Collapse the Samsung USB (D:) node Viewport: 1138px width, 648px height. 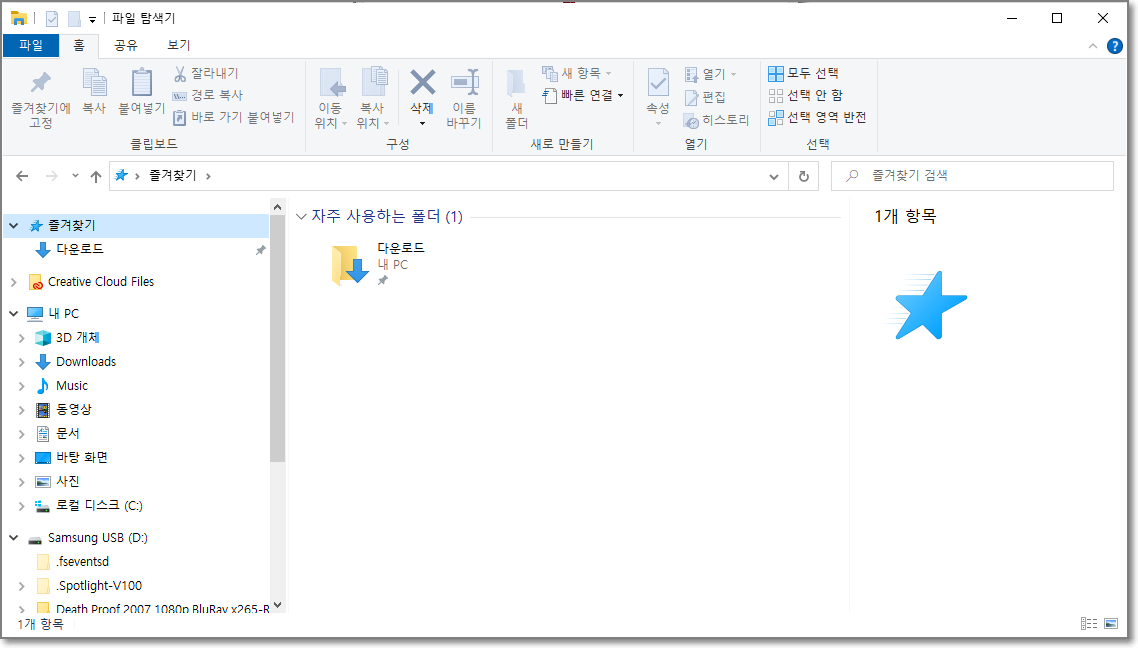click(x=14, y=538)
